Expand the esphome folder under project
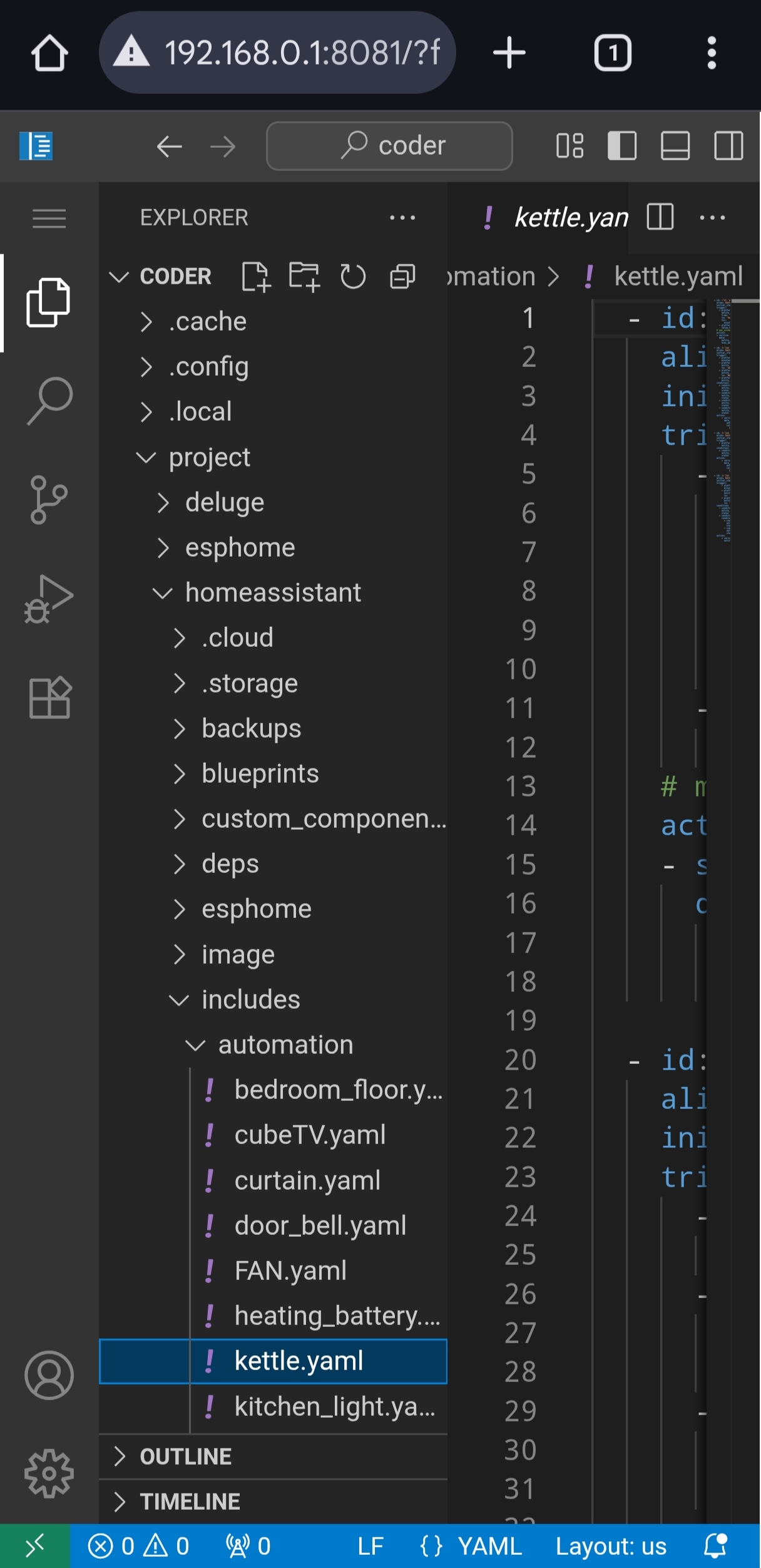Image resolution: width=761 pixels, height=1568 pixels. coord(240,547)
